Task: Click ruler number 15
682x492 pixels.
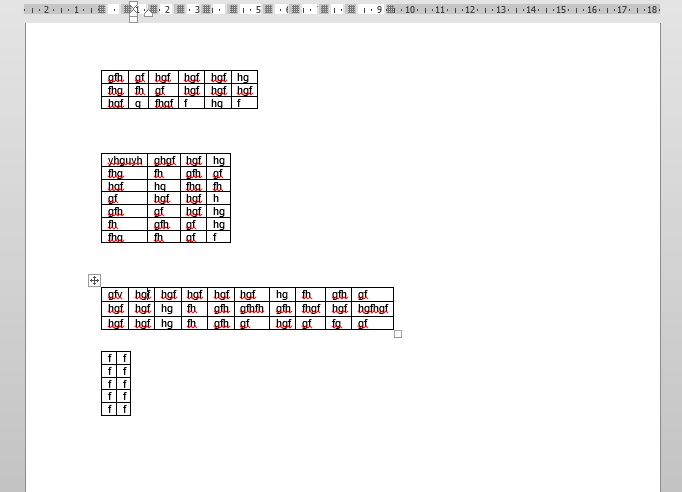Action: (561, 9)
